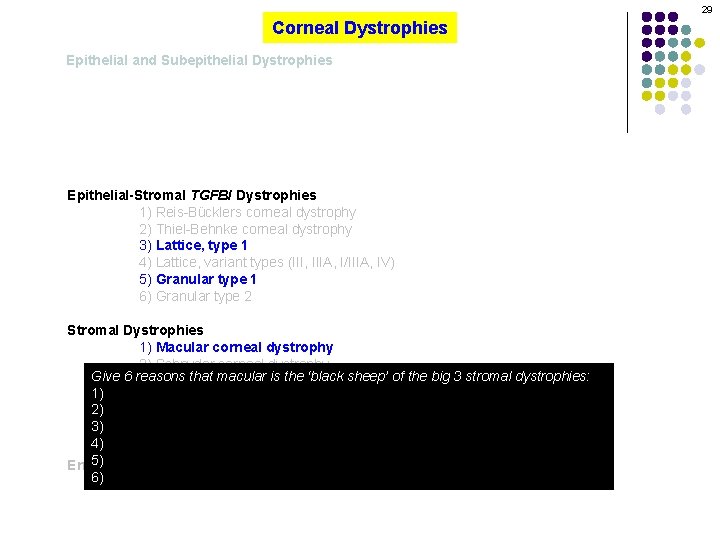720x540 pixels.
Task: Click 'Macular corneal dystrophy' entry
Action: (236, 347)
